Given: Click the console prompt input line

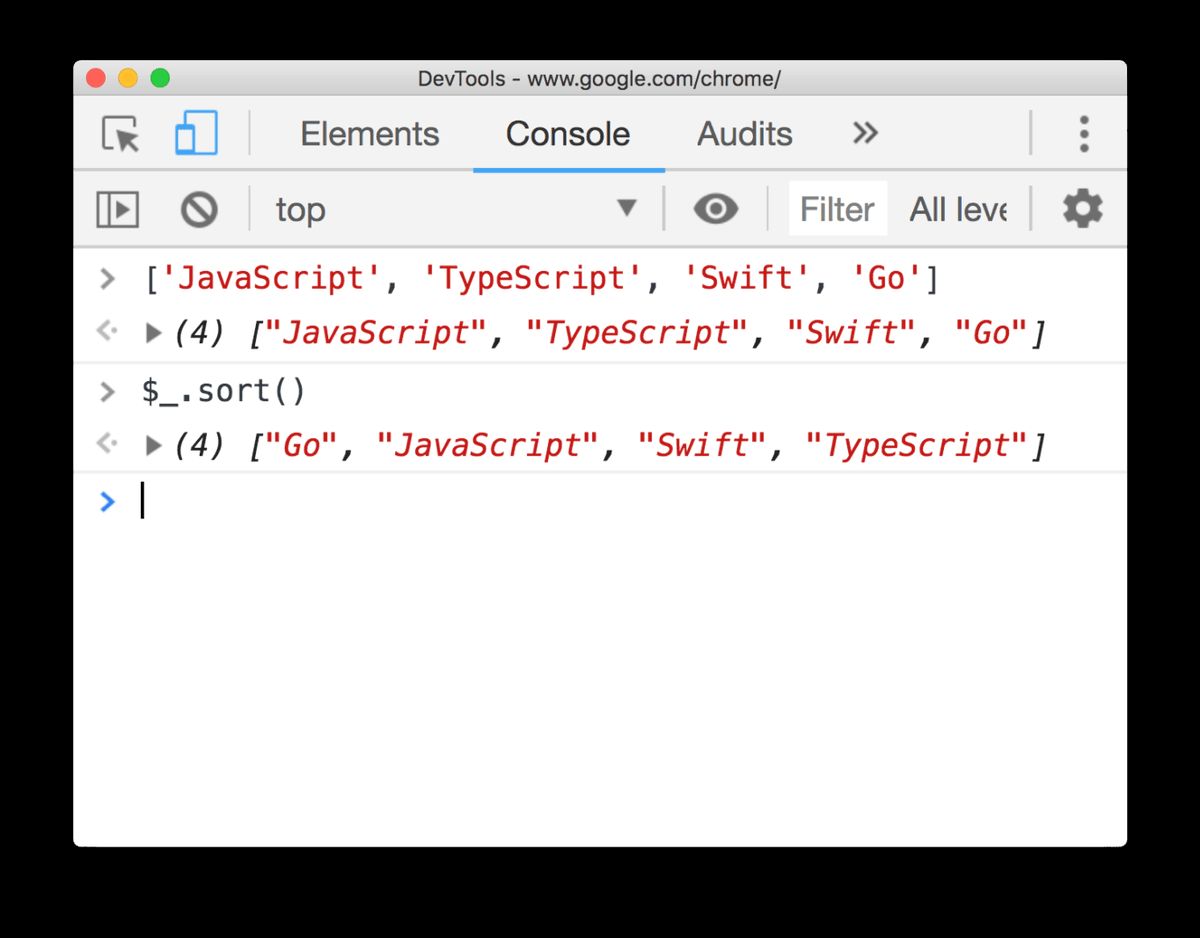Looking at the screenshot, I should pos(600,501).
